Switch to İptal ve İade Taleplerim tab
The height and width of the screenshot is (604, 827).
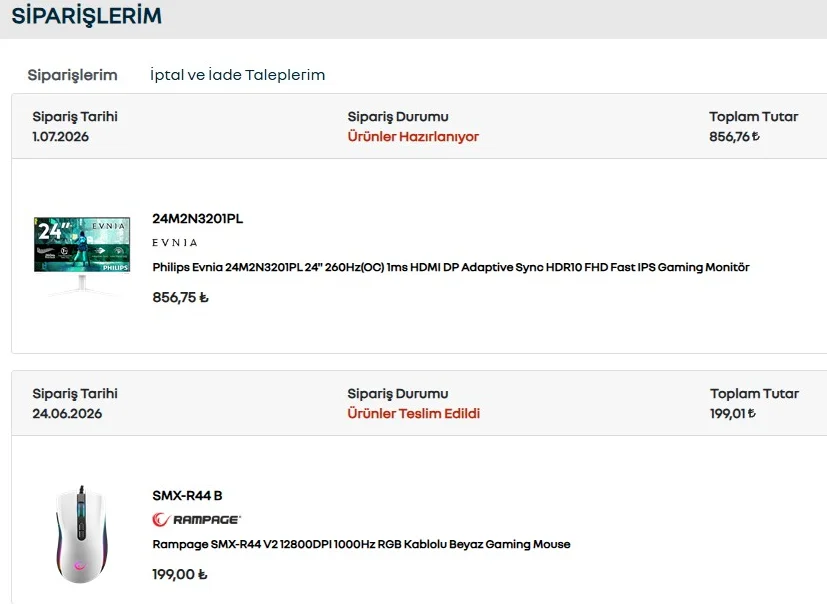[x=237, y=75]
